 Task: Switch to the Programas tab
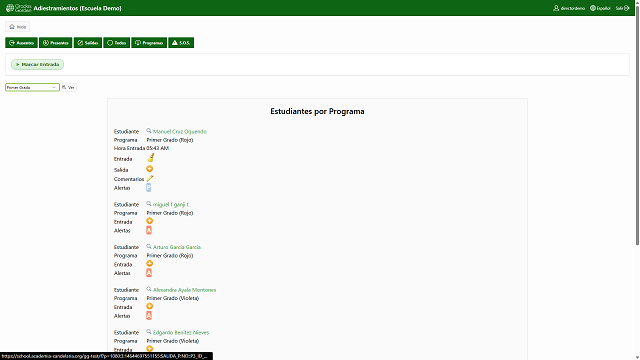149,43
